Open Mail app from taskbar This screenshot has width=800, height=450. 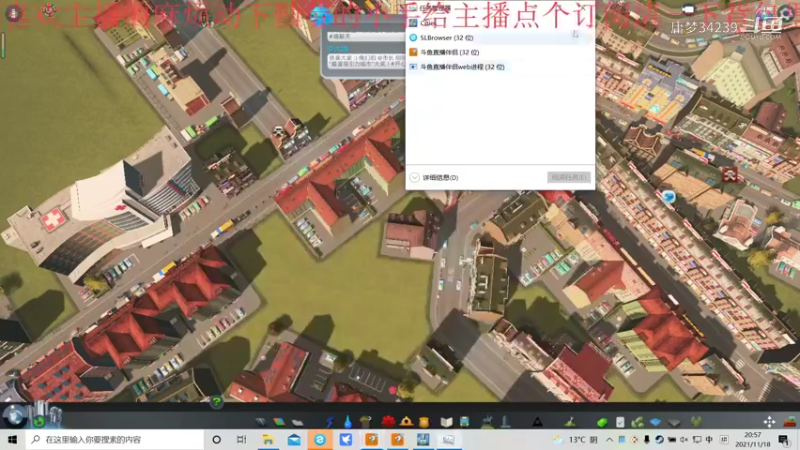[x=294, y=439]
